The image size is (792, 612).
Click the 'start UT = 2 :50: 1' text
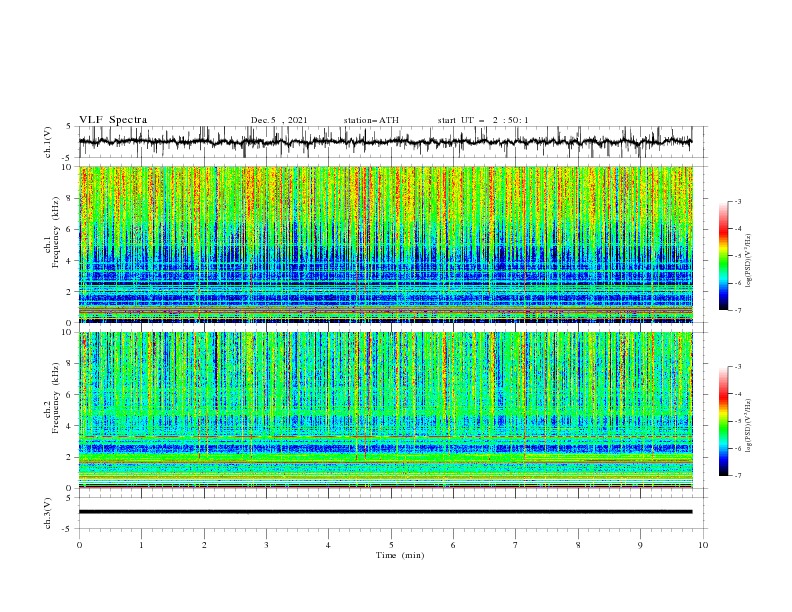(x=483, y=120)
